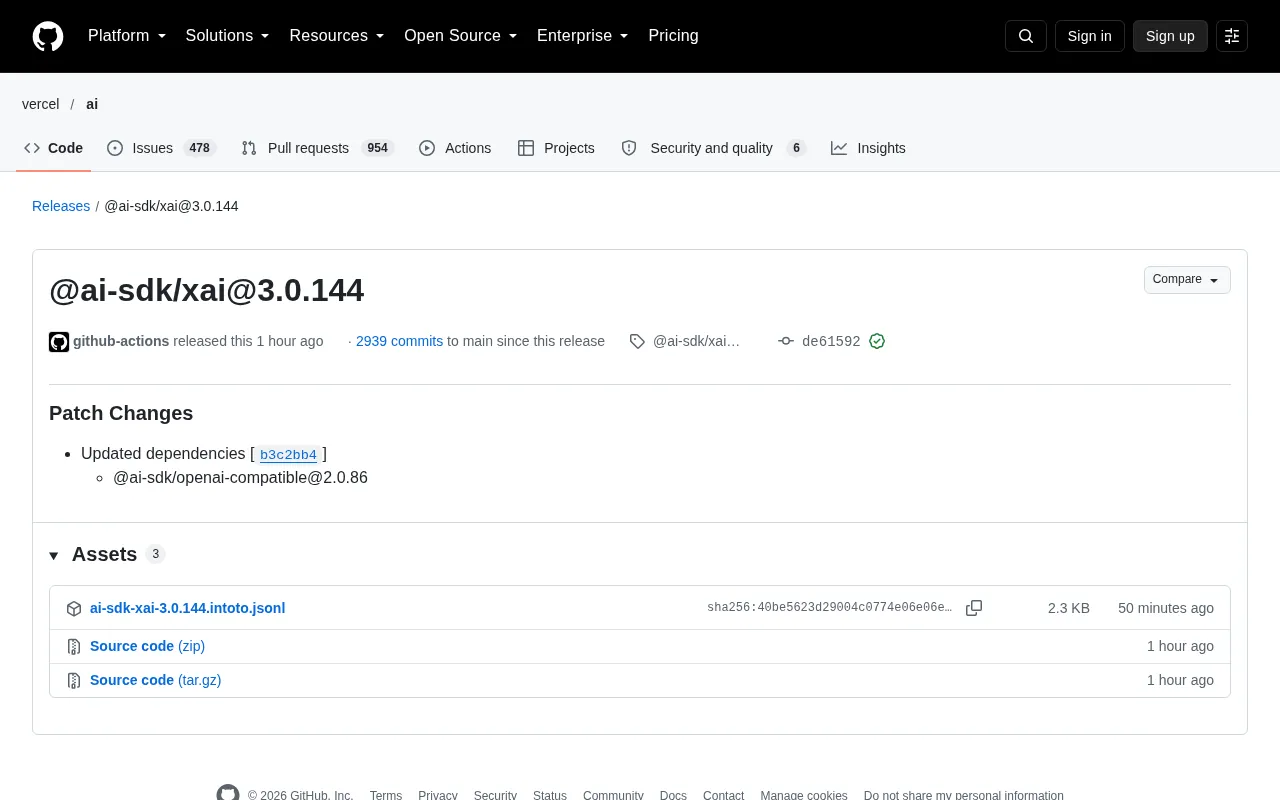This screenshot has width=1280, height=800.
Task: Open the ai repository name link
Action: coord(92,104)
